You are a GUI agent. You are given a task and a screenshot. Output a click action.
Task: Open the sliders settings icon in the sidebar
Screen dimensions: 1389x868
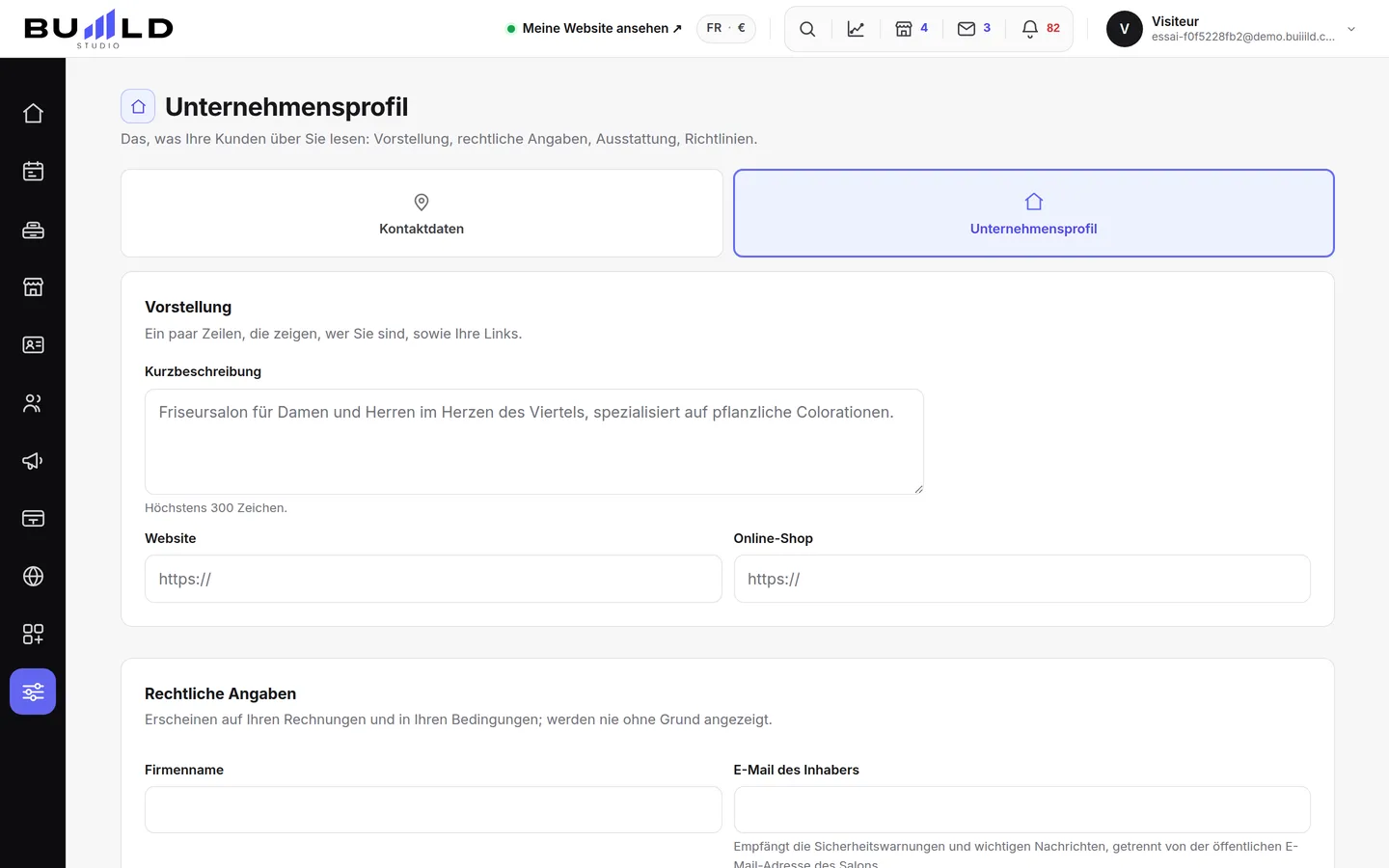(x=33, y=692)
